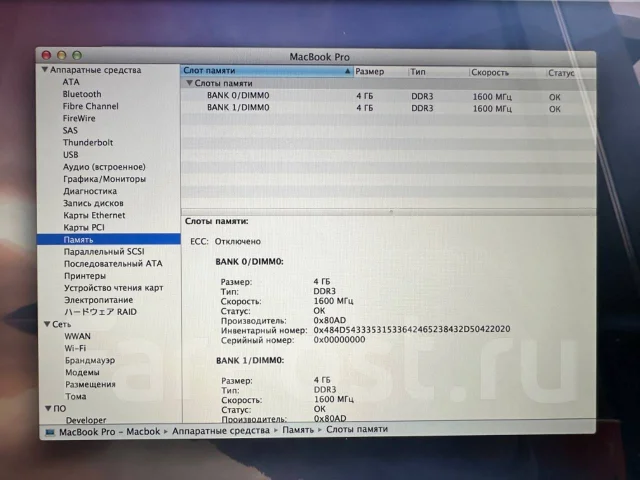Select Карты PCI entry
The width and height of the screenshot is (640, 480).
[84, 227]
